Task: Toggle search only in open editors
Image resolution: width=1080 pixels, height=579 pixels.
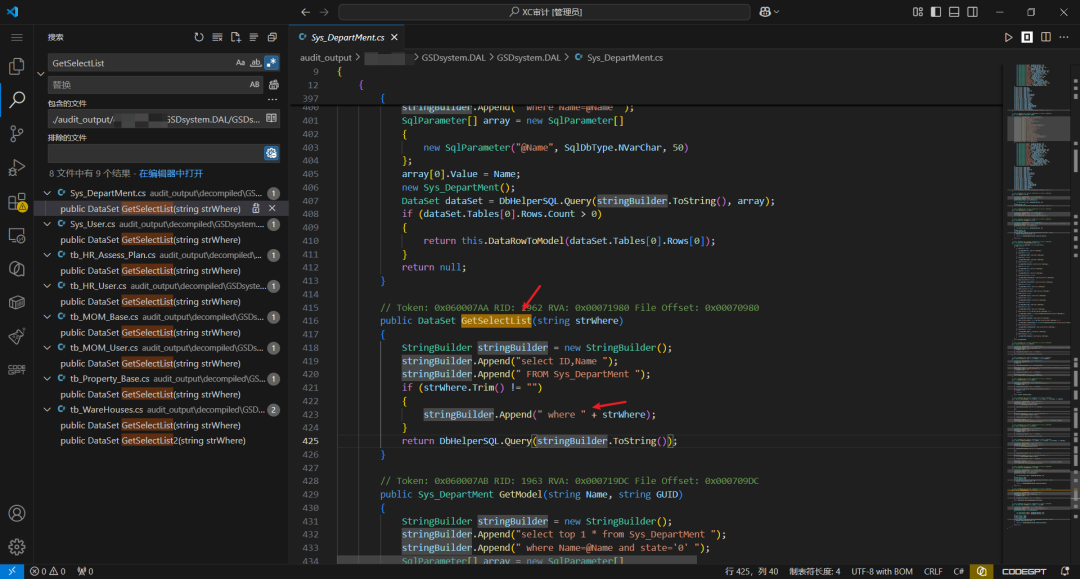Action: tap(271, 118)
